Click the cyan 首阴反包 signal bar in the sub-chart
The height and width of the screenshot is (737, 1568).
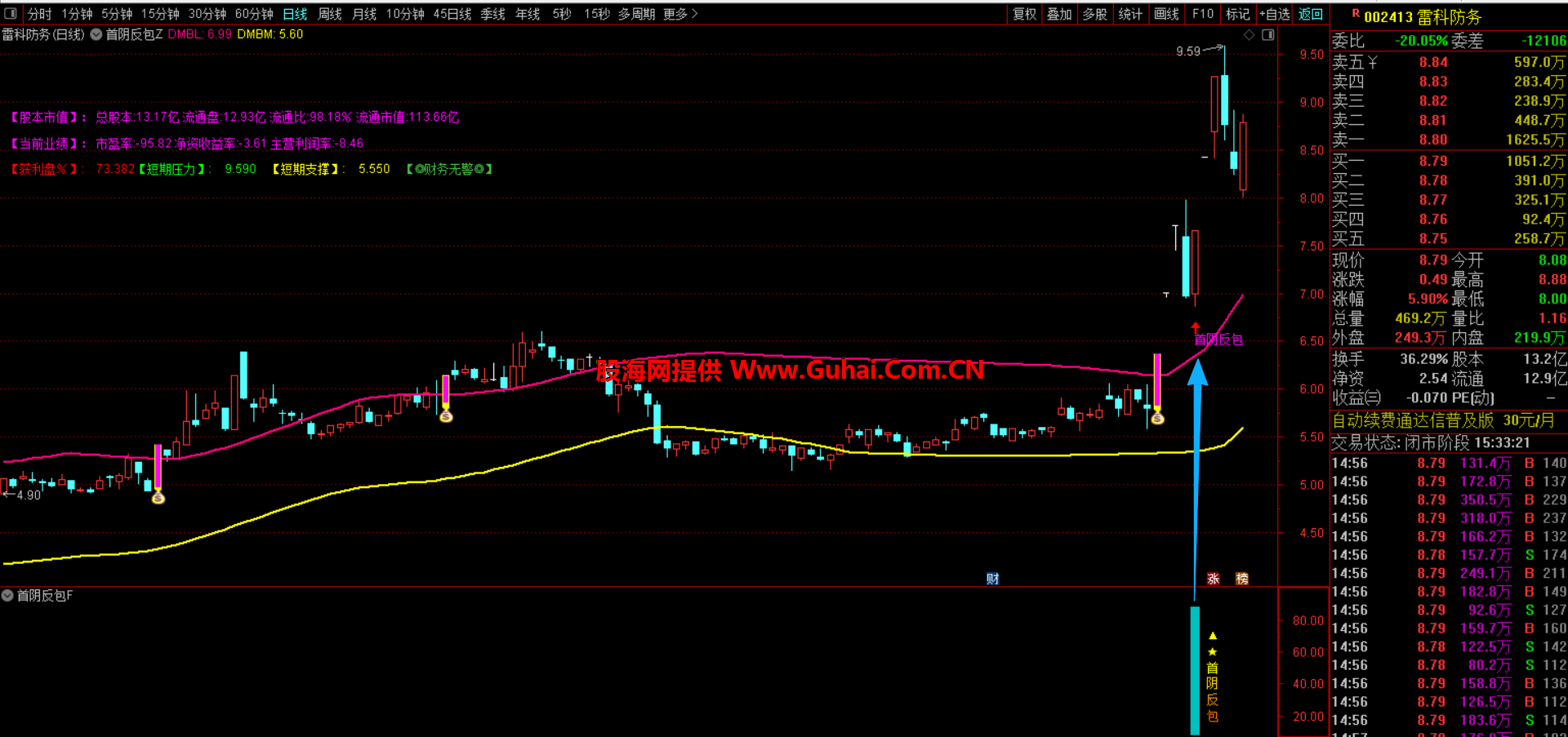(x=1195, y=669)
